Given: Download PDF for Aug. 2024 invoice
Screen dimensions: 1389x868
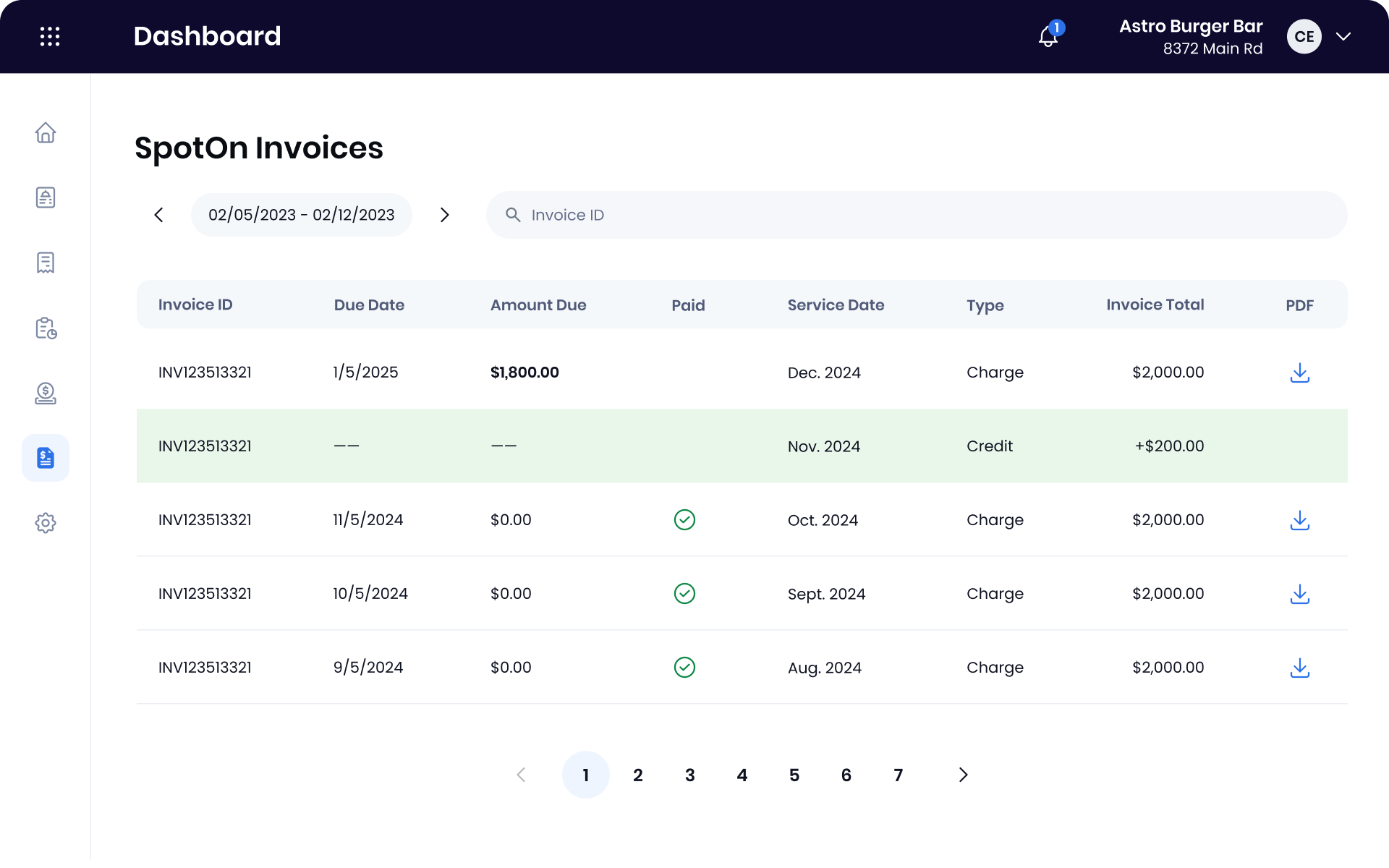Looking at the screenshot, I should tap(1300, 668).
